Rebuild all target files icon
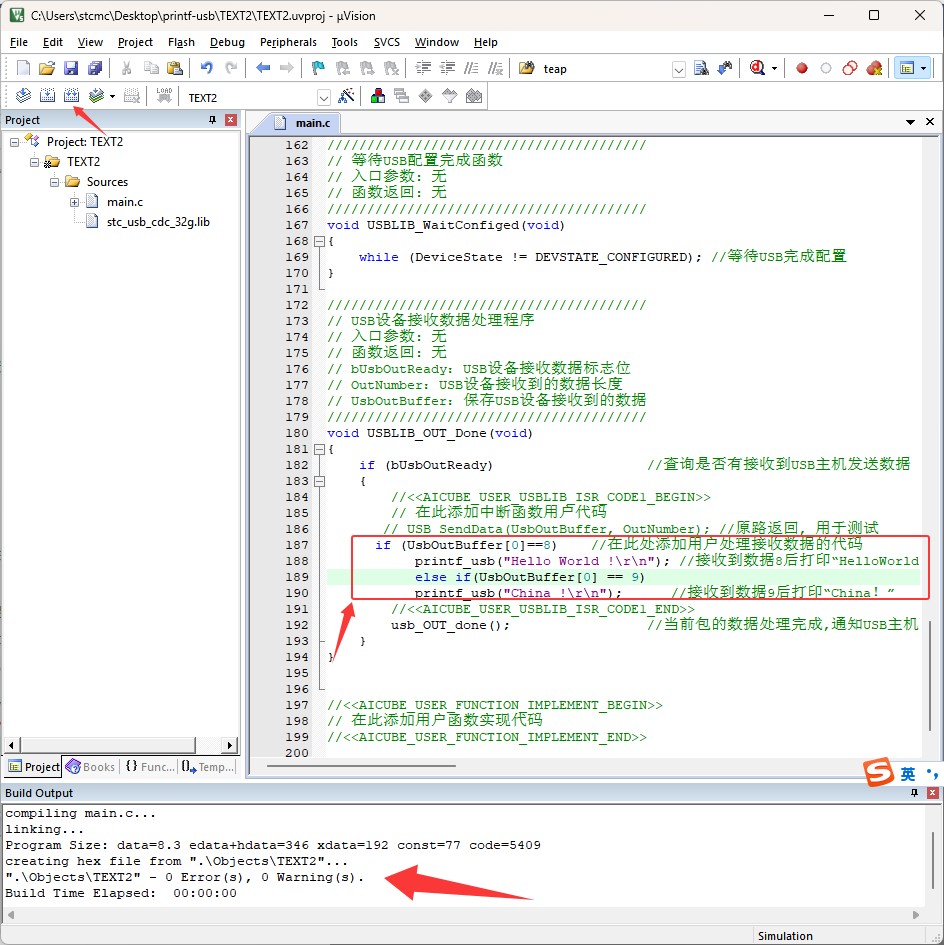 click(71, 96)
